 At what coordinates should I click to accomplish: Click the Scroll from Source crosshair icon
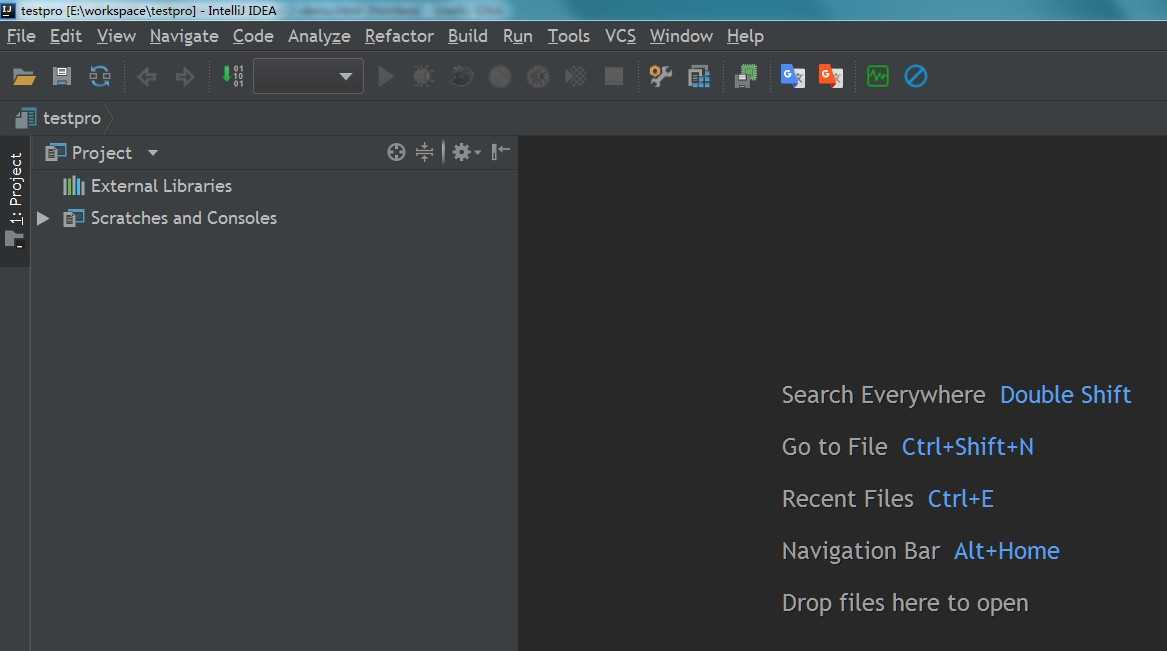click(x=396, y=153)
